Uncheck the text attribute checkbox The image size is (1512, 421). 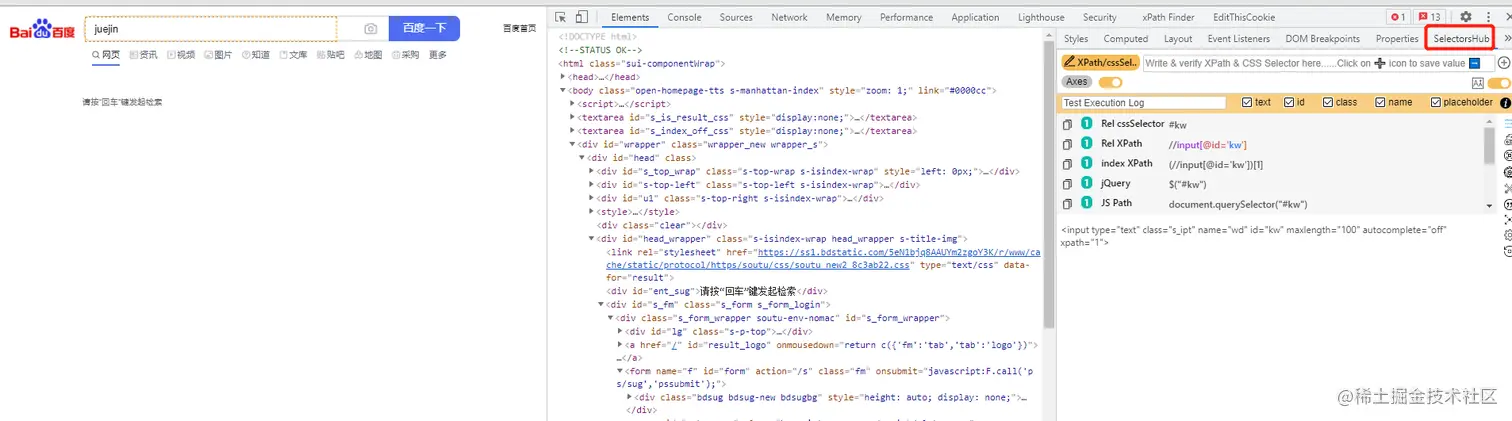(1246, 102)
